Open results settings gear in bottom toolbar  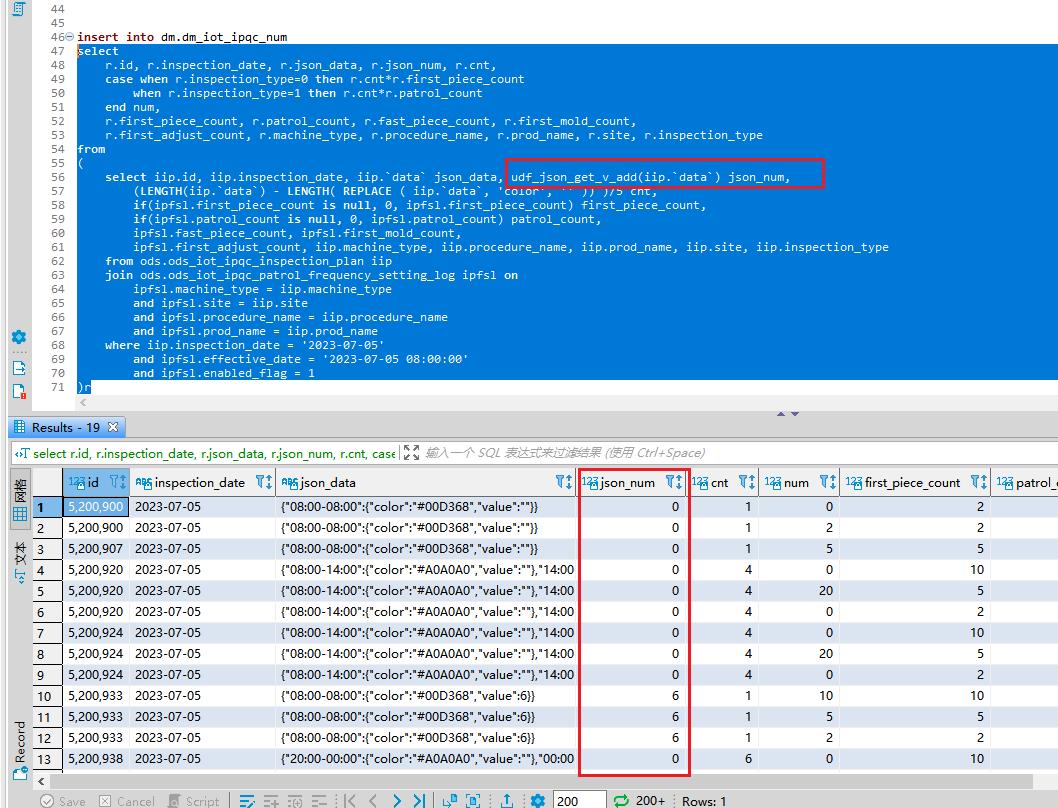(x=538, y=800)
